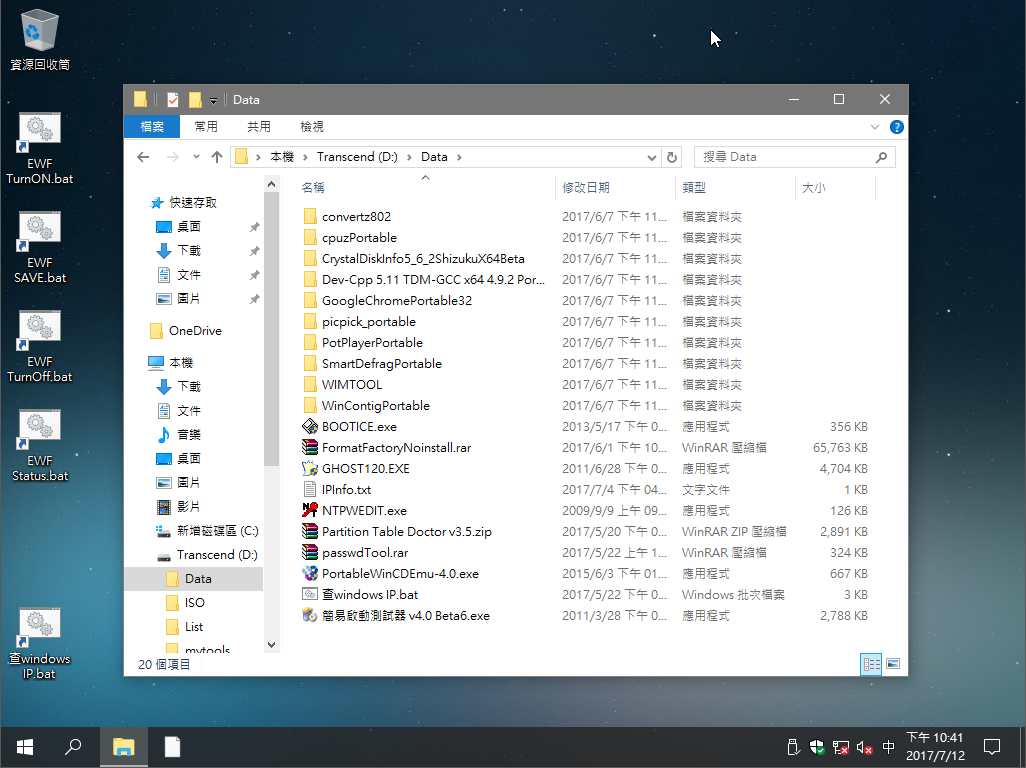Sort files by 修改日期 column header
1026x768 pixels.
tap(586, 187)
